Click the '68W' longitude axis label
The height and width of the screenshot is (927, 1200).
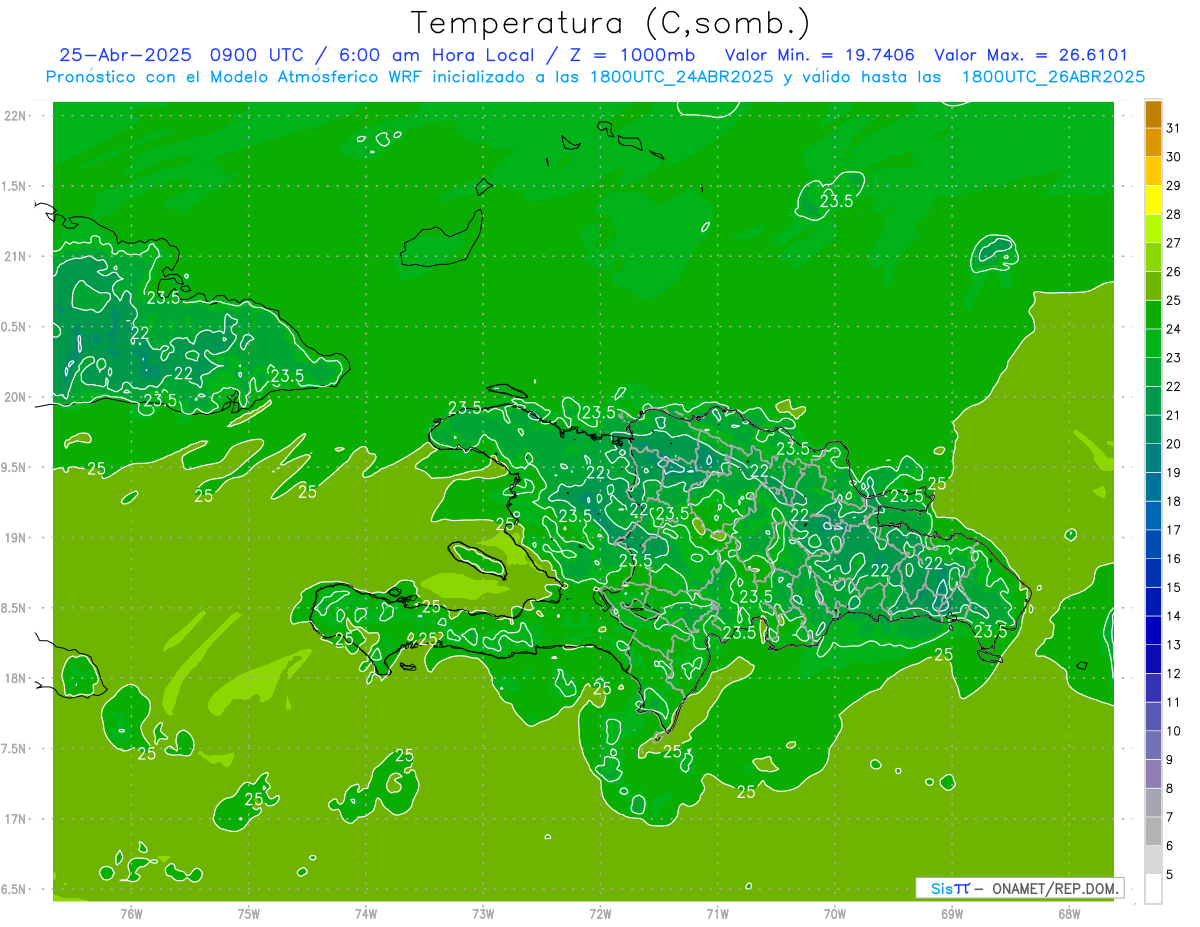tap(1069, 914)
